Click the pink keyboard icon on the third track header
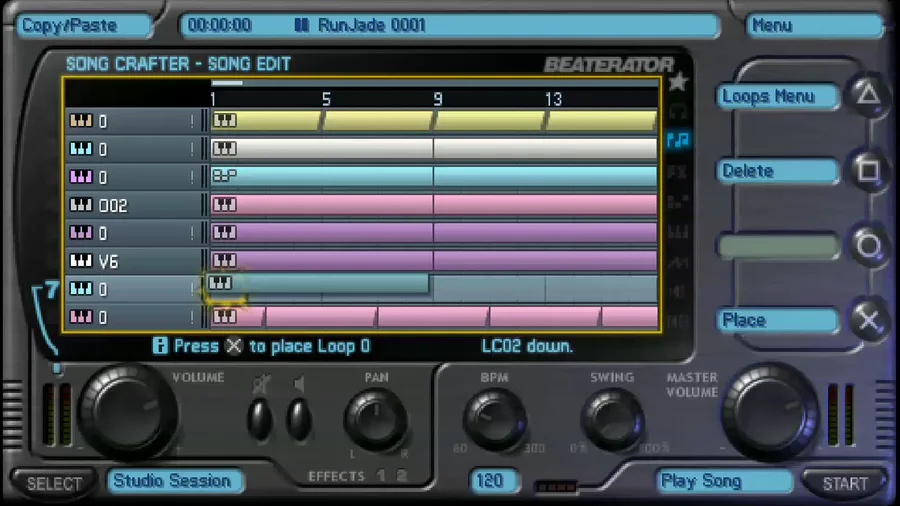The height and width of the screenshot is (506, 900). (x=81, y=177)
